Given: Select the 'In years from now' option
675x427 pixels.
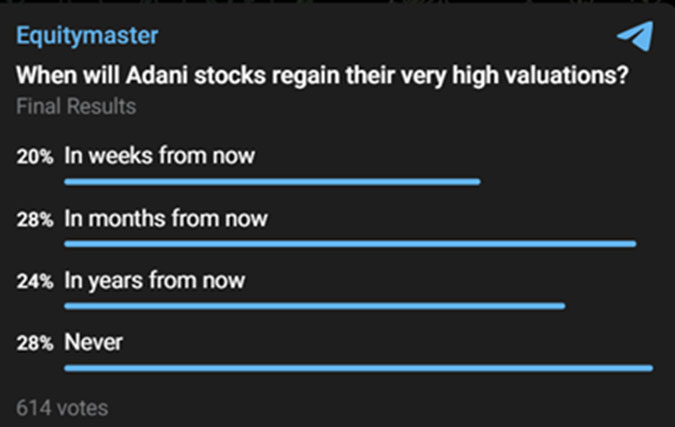Looking at the screenshot, I should 155,281.
